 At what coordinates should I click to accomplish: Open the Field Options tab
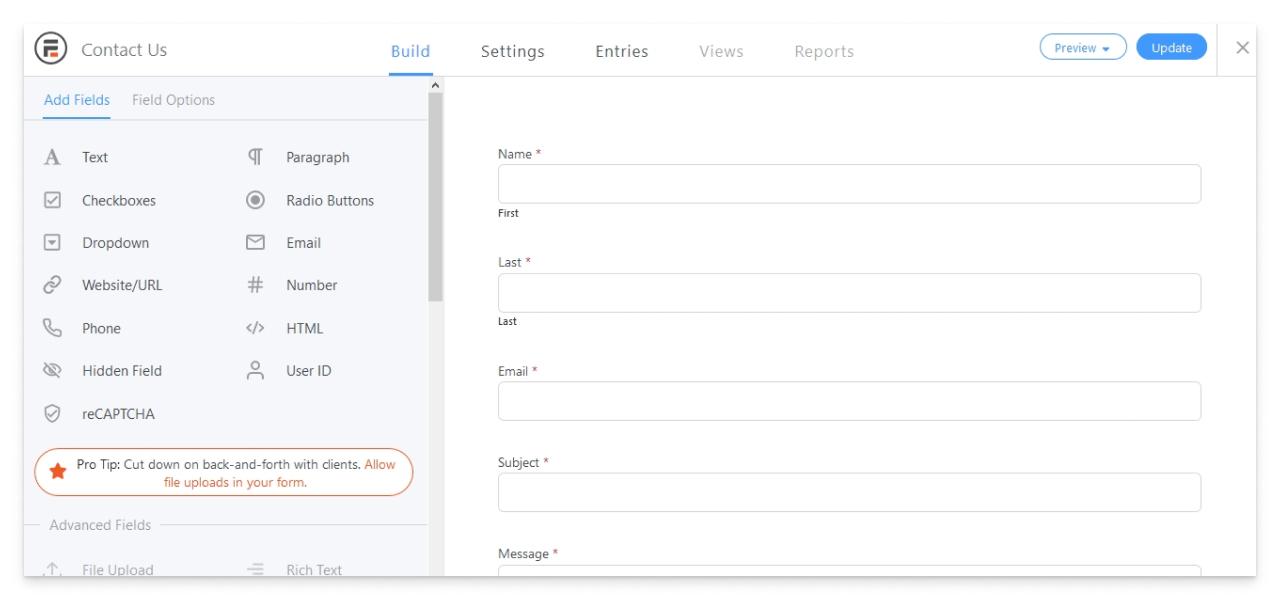pos(173,100)
